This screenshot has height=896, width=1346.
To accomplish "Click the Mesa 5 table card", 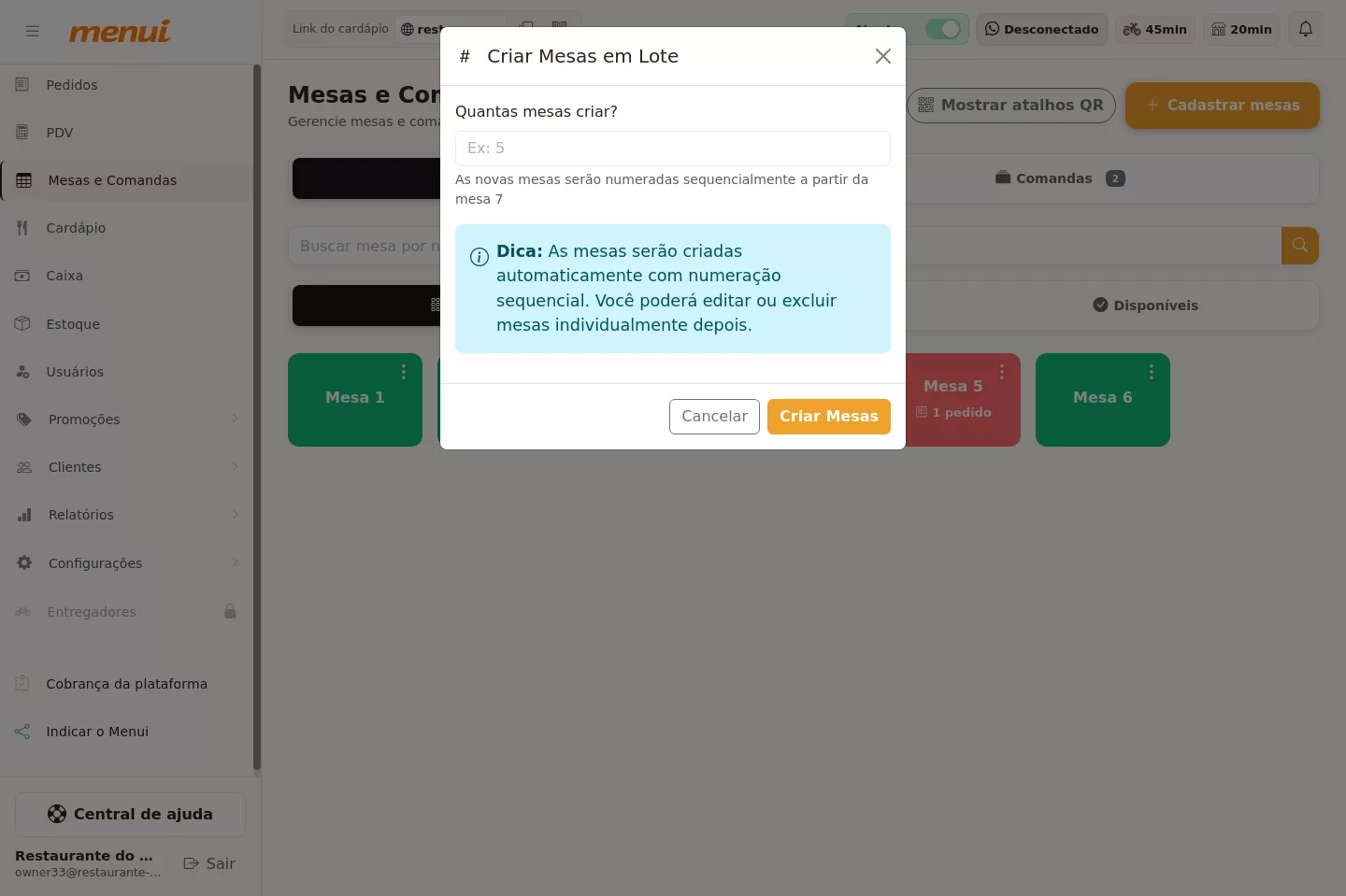I will [963, 400].
